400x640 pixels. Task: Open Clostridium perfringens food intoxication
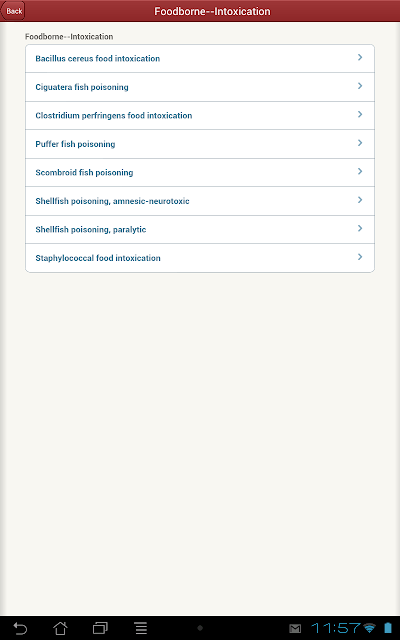point(200,116)
